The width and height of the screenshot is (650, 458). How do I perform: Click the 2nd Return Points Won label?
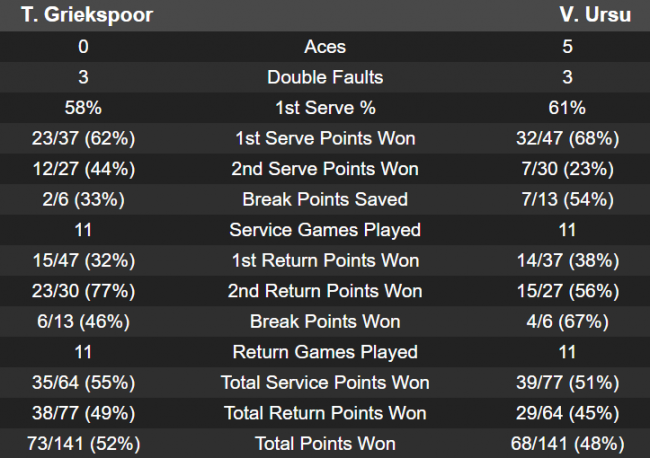pos(325,291)
